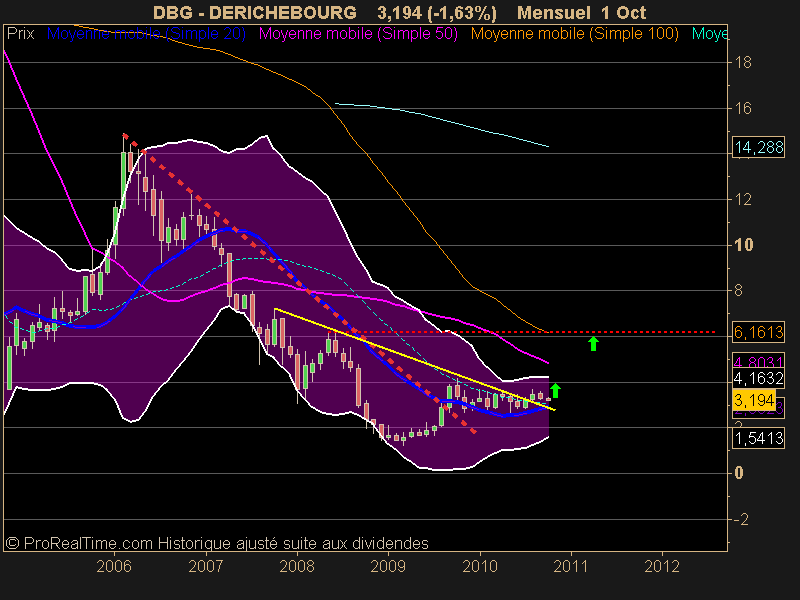
Task: Click the 4,1632 white price label
Action: pyautogui.click(x=759, y=379)
